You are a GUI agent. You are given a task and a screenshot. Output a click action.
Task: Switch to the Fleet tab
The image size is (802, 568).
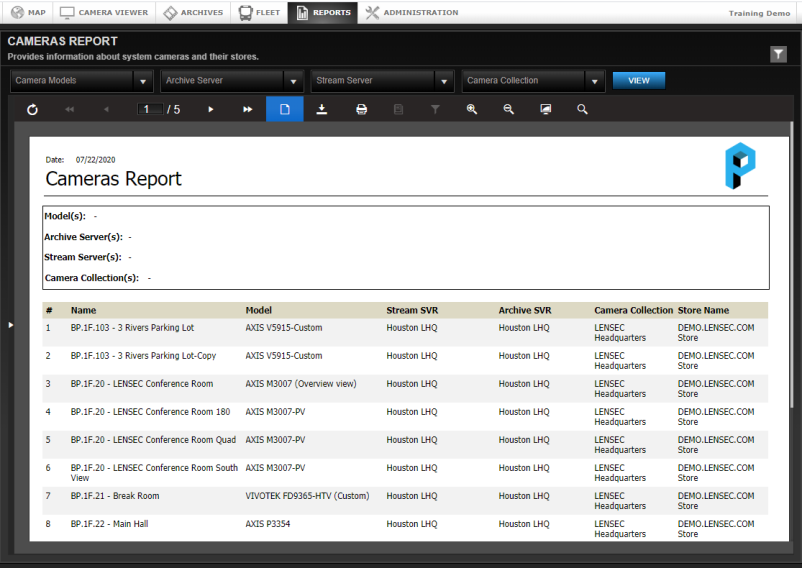coord(259,12)
